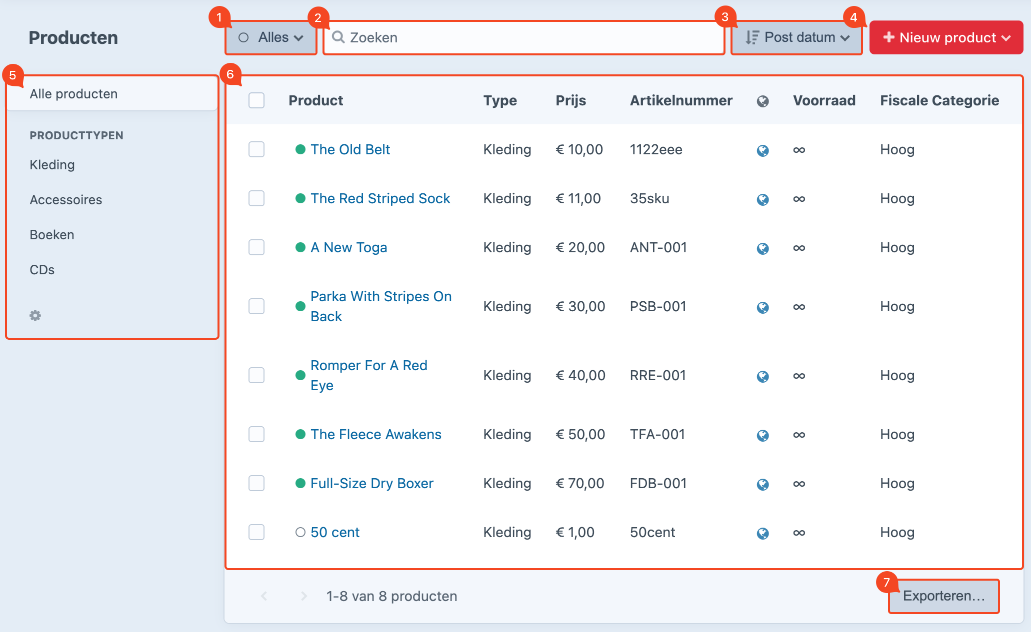The height and width of the screenshot is (632, 1031).
Task: Tick the select-all checkbox in table header
Action: pyautogui.click(x=257, y=100)
